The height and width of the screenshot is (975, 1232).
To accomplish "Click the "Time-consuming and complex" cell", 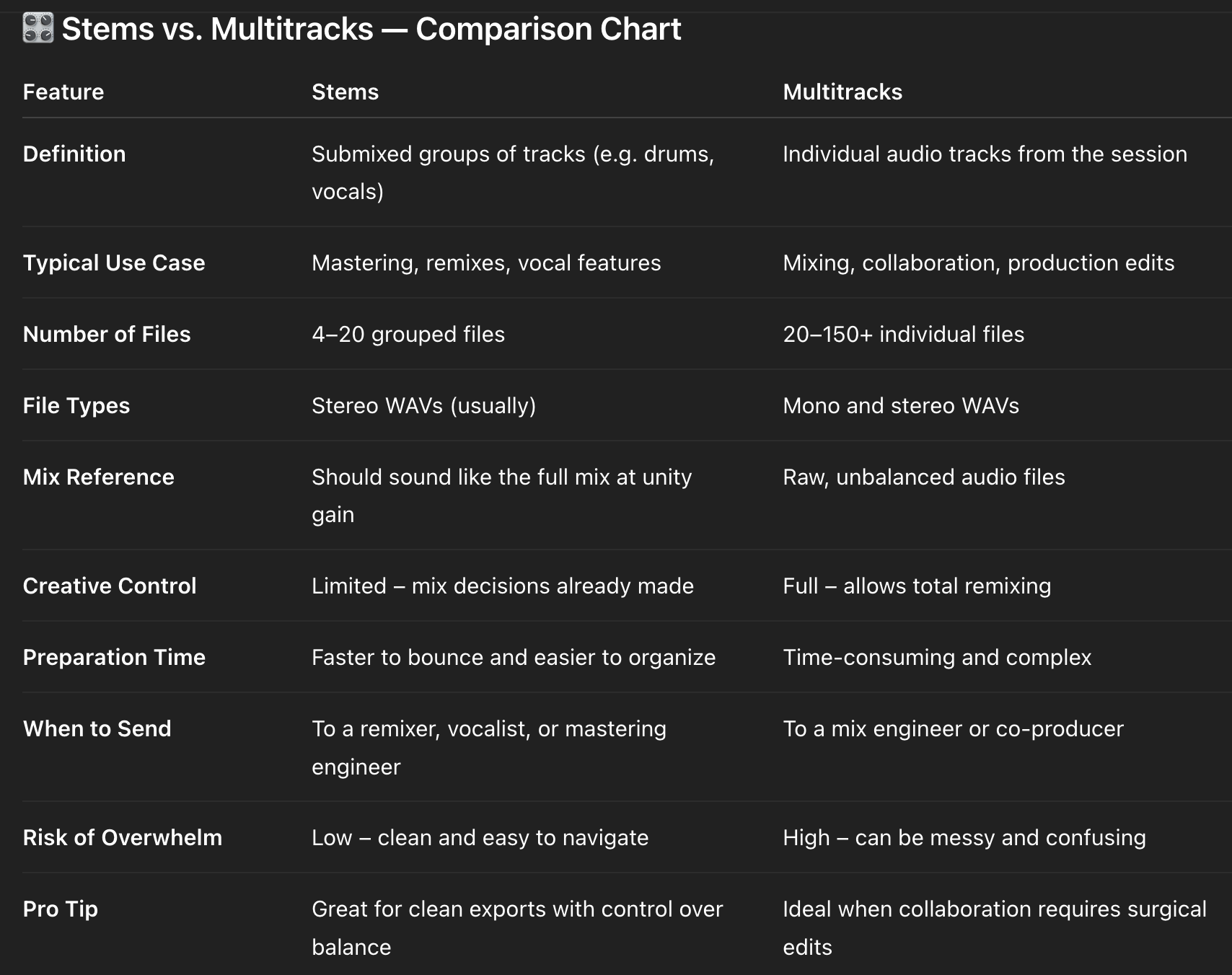I will coord(937,657).
